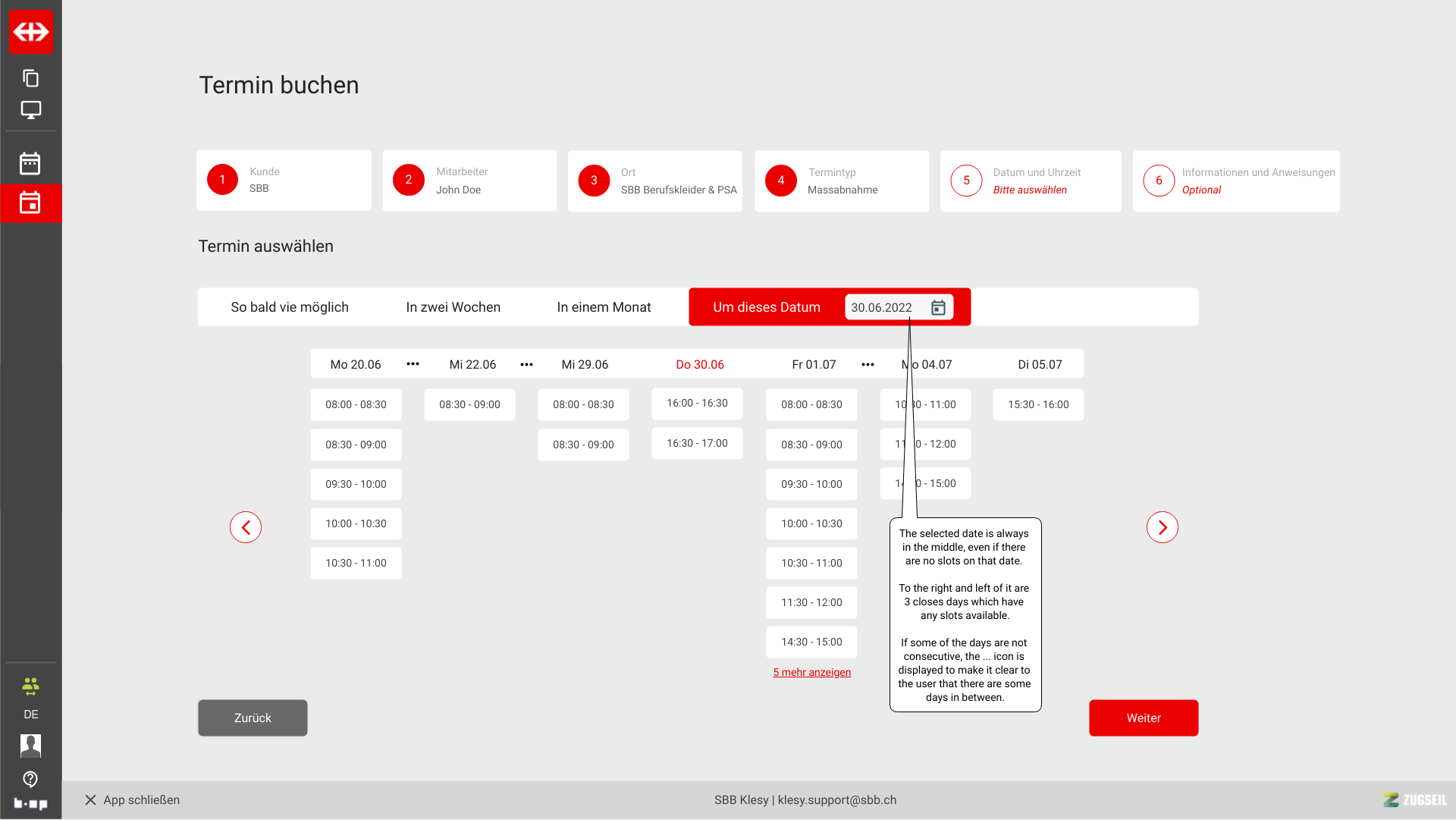Switch user via green people icon
Viewport: 1456px width, 820px height.
click(x=30, y=687)
